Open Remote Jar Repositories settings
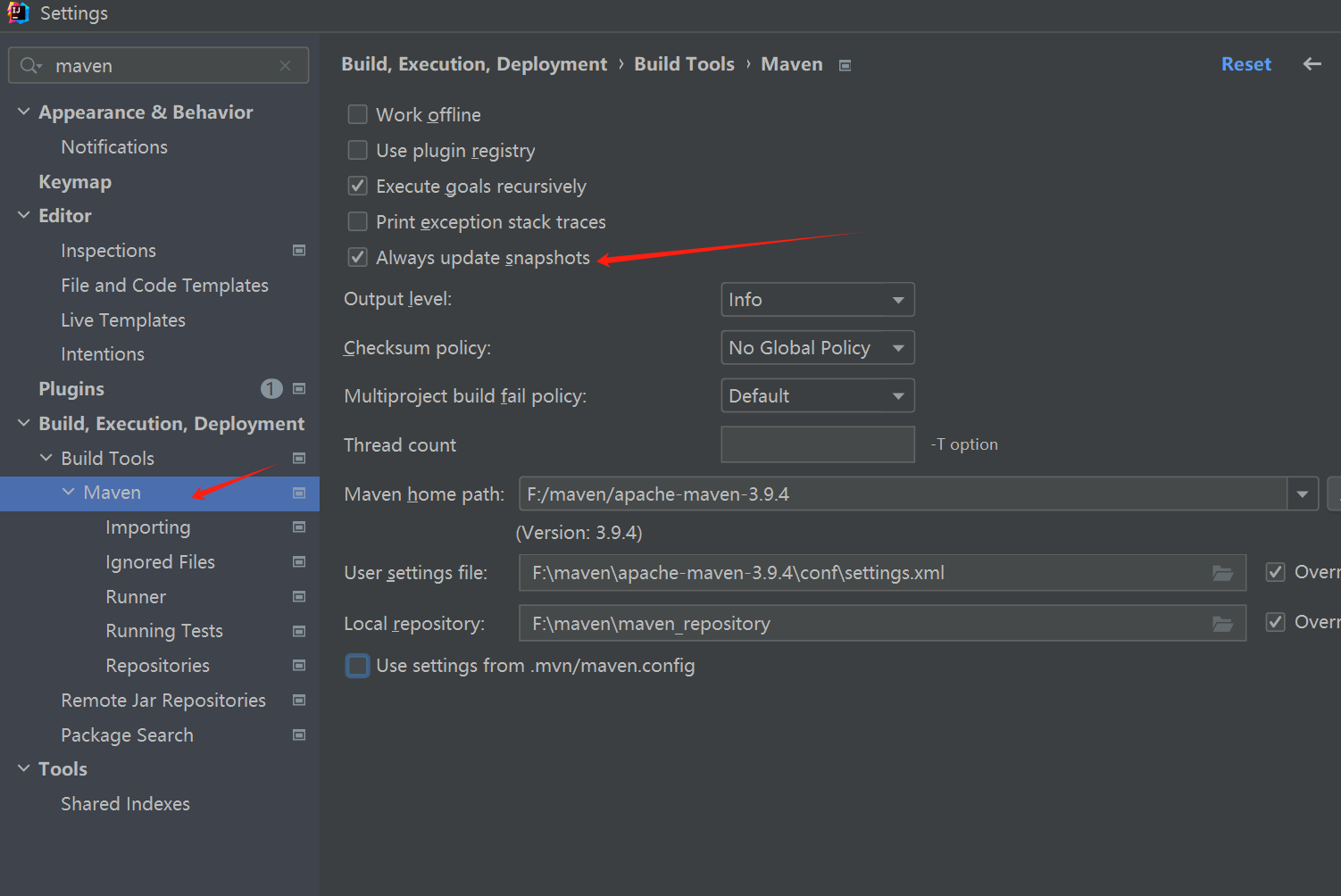 [x=163, y=701]
